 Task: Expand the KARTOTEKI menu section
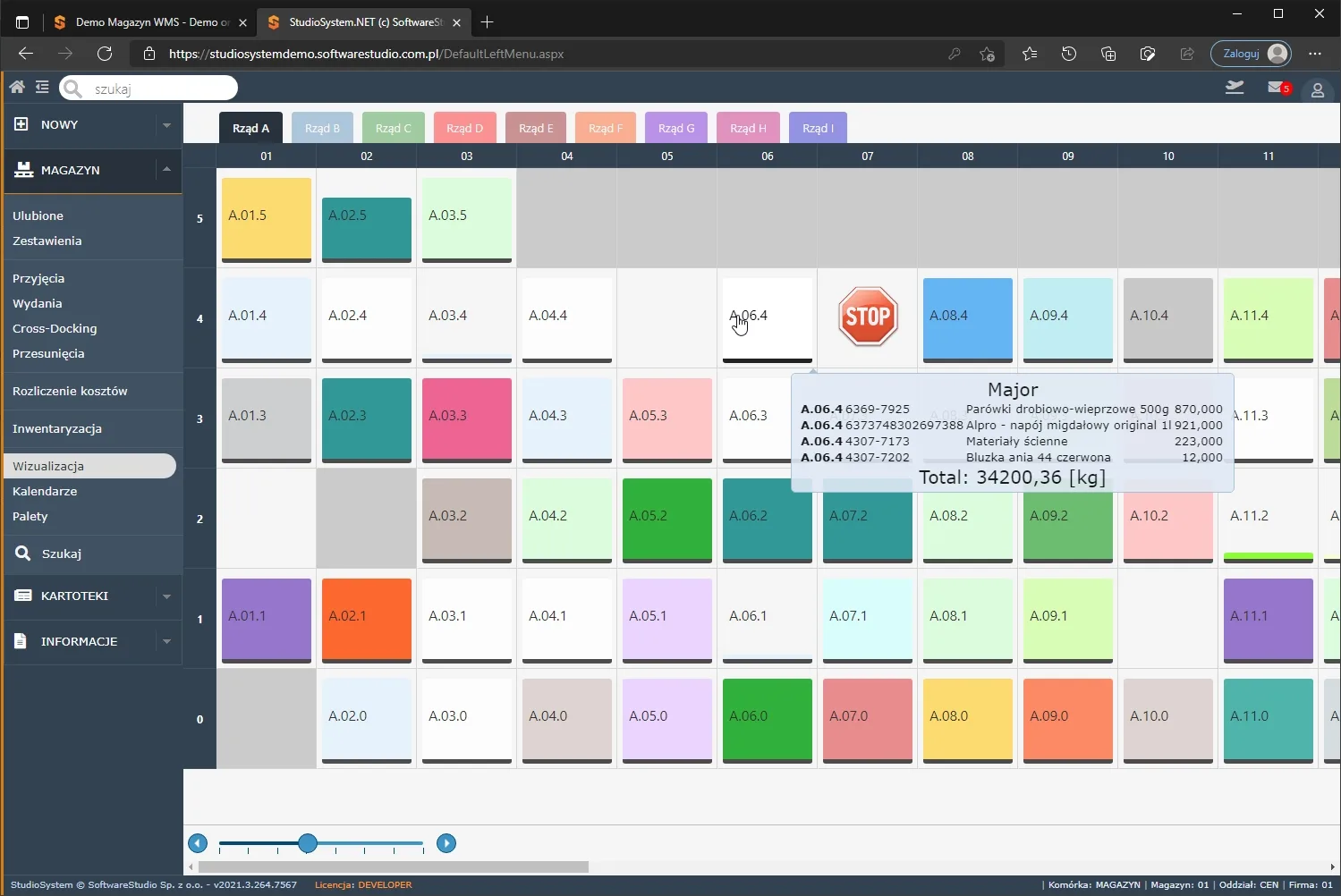166,596
